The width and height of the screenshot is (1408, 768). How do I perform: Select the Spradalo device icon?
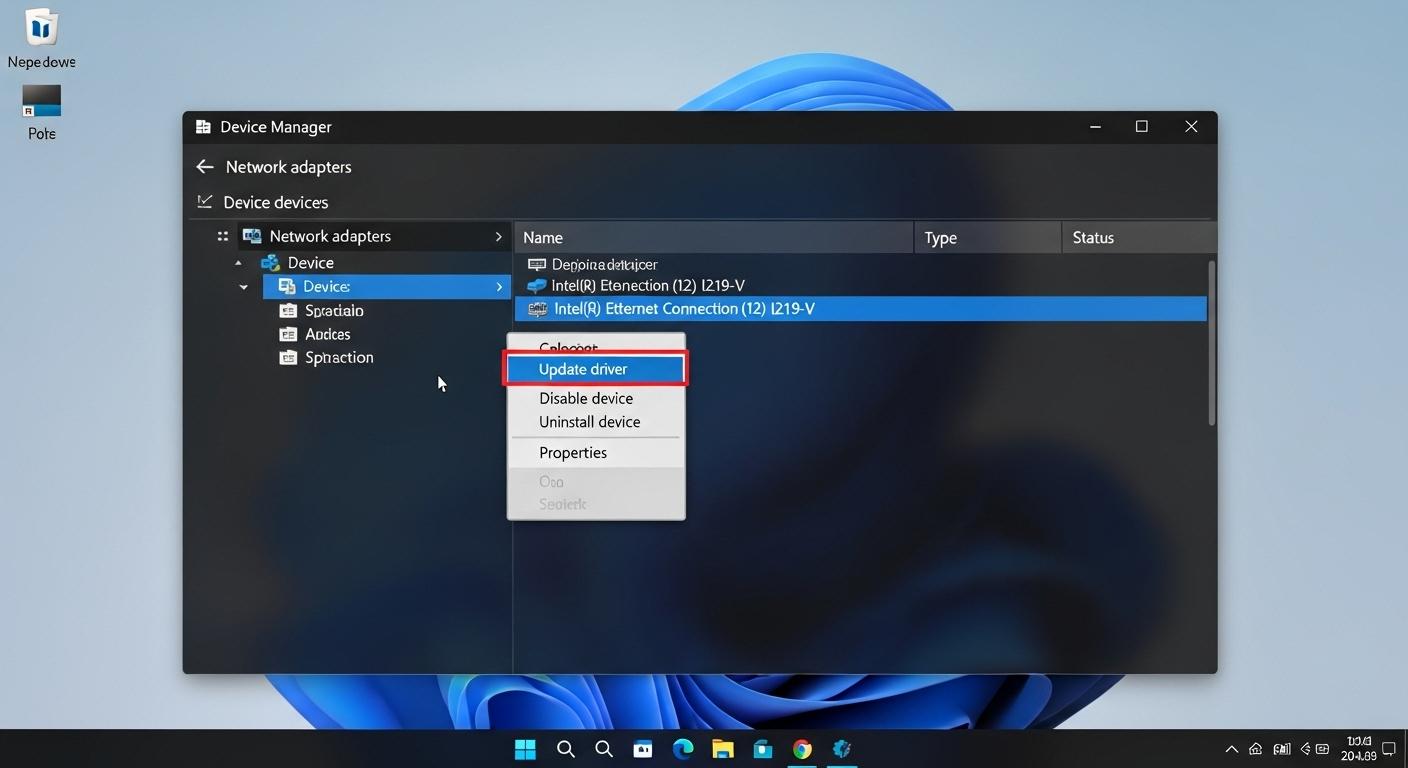click(288, 310)
